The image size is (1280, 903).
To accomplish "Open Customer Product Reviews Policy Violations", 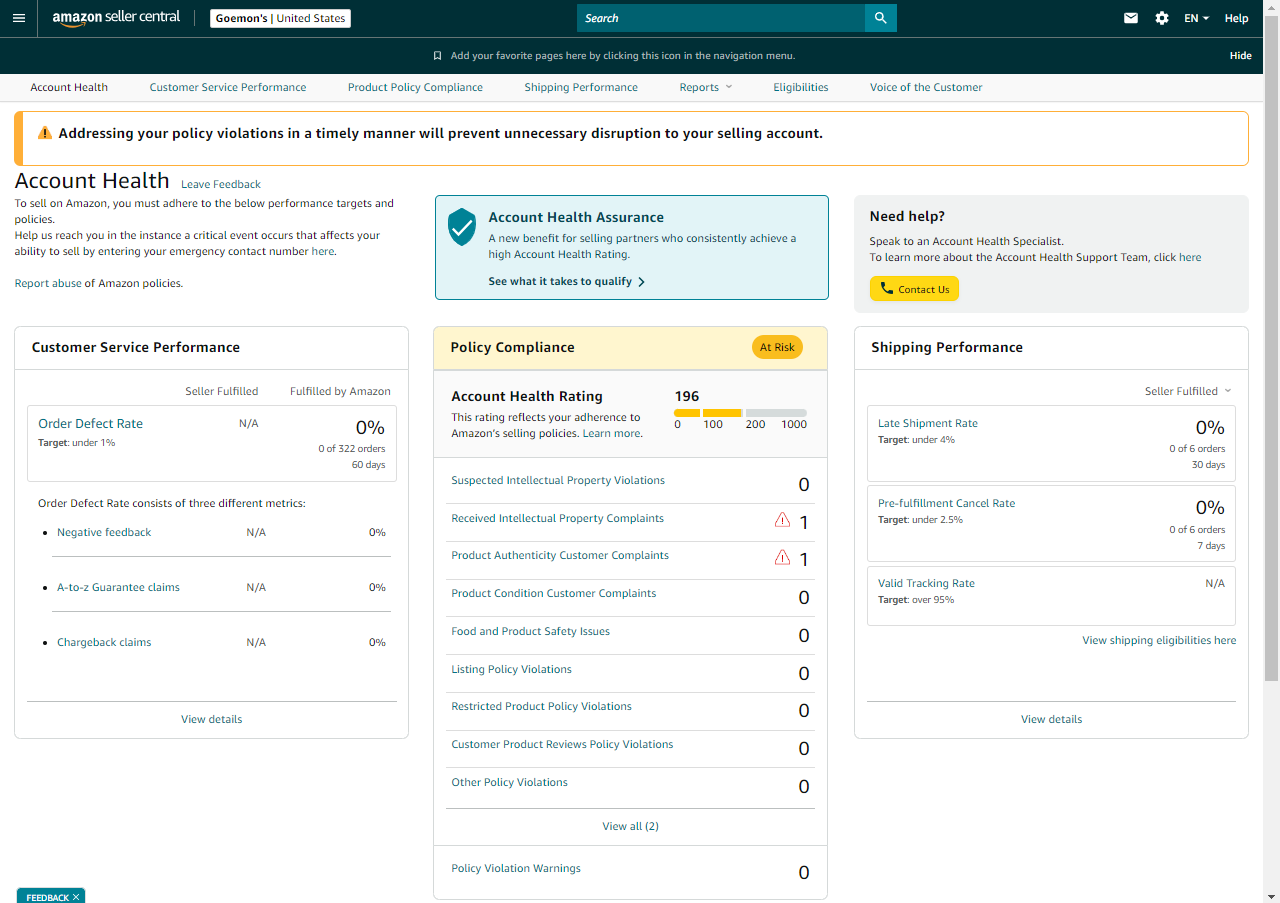I will pyautogui.click(x=562, y=745).
